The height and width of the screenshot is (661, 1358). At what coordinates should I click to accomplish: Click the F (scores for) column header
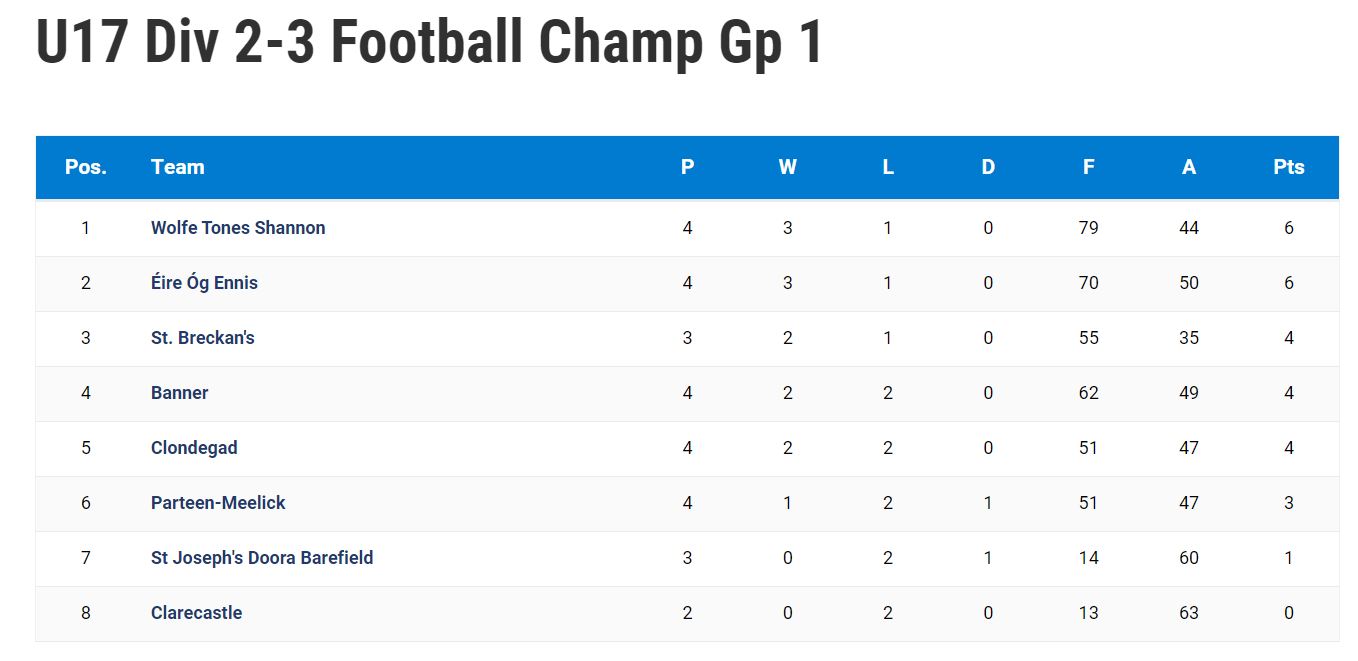click(x=1088, y=167)
